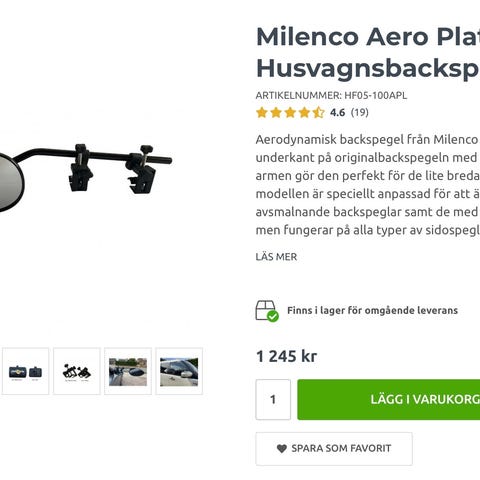Click SPARA SOM FAVORIT button label

[x=341, y=449]
